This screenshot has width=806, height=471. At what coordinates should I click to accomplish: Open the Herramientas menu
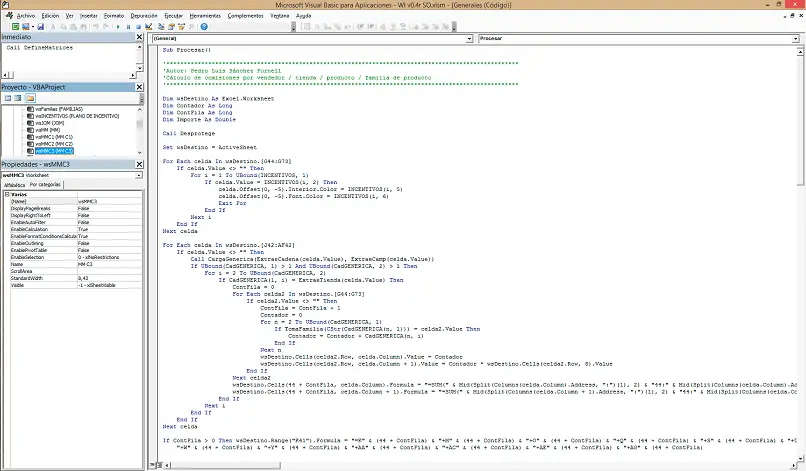[x=206, y=16]
